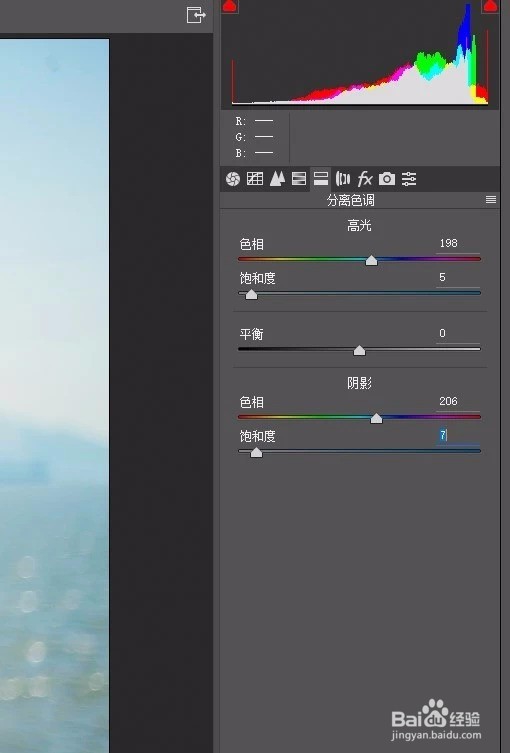Click the image preview area
This screenshot has height=753, width=510.
54,396
